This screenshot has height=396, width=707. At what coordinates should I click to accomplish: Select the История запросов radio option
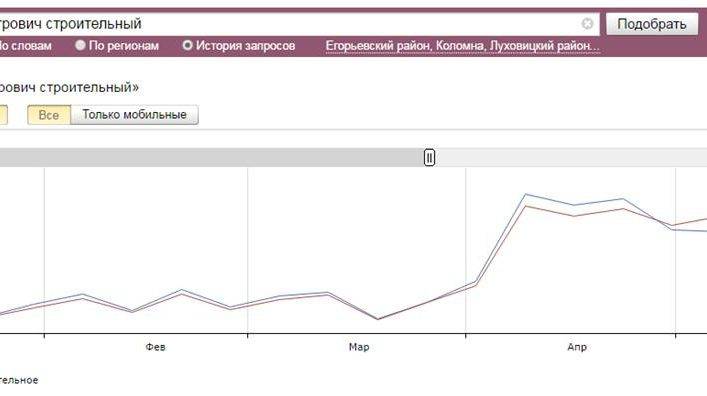point(239,46)
